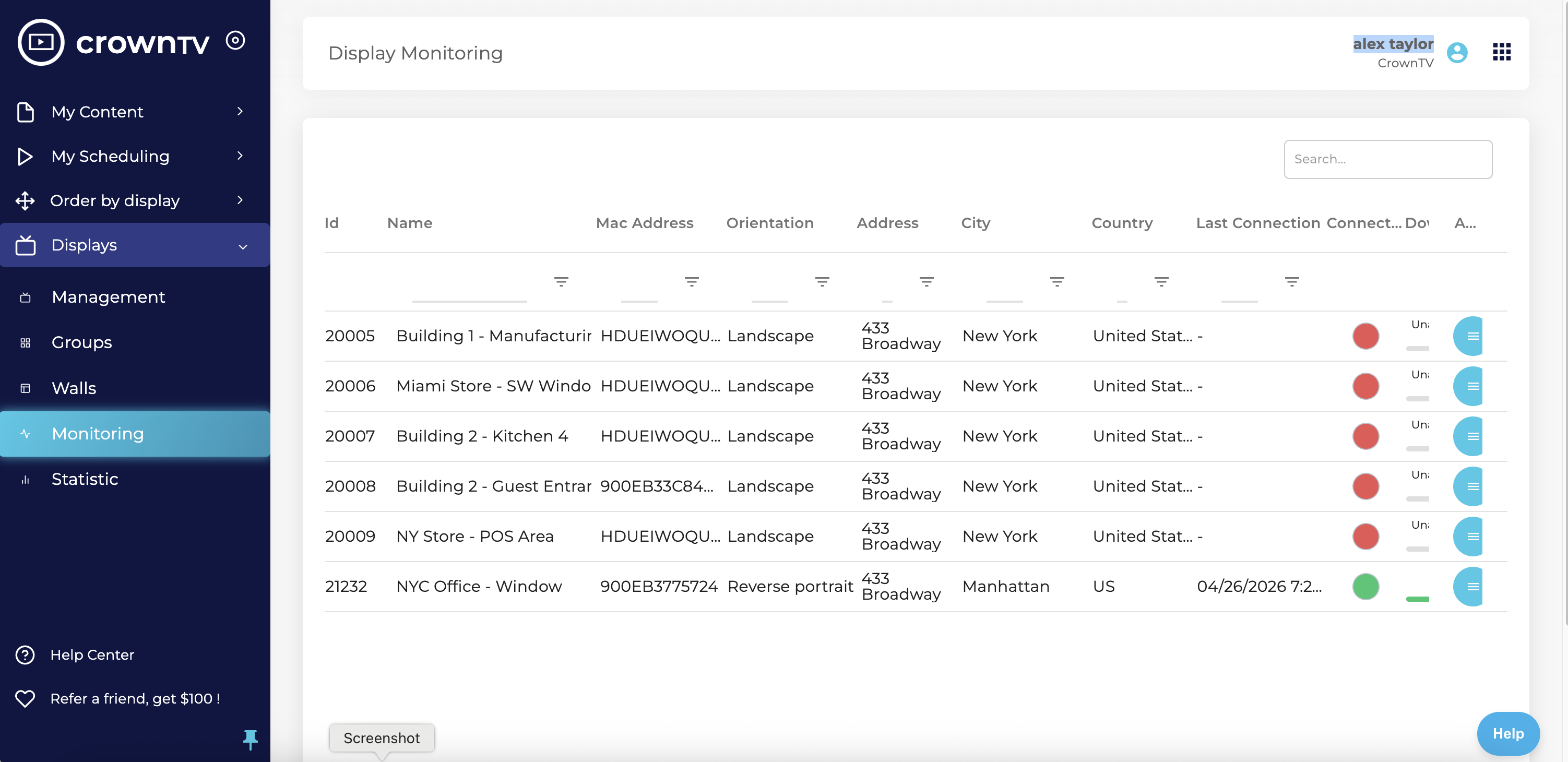Click the CrownTV logo icon
The width and height of the screenshot is (1568, 762).
[x=41, y=41]
